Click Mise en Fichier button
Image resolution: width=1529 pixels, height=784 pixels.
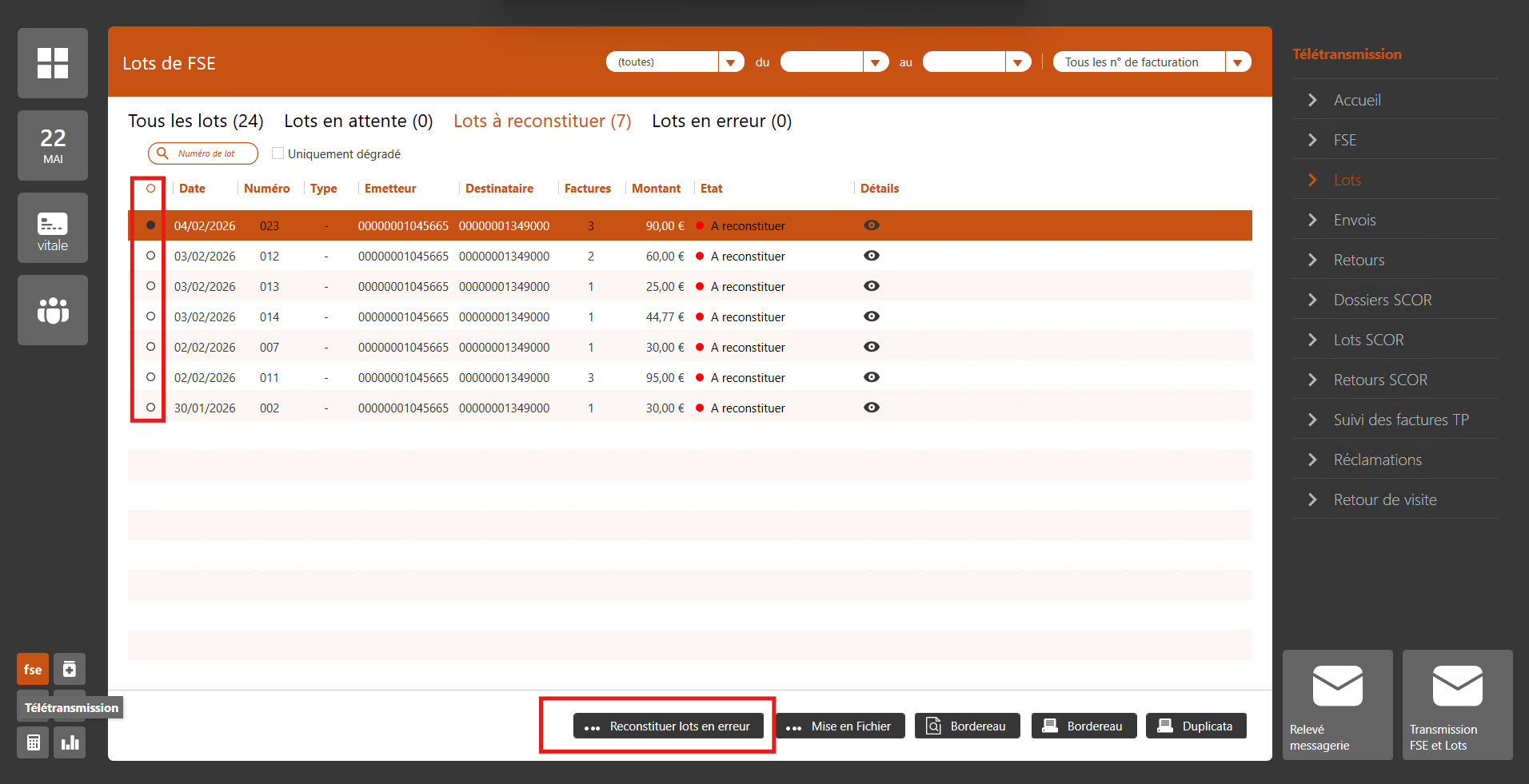point(840,726)
